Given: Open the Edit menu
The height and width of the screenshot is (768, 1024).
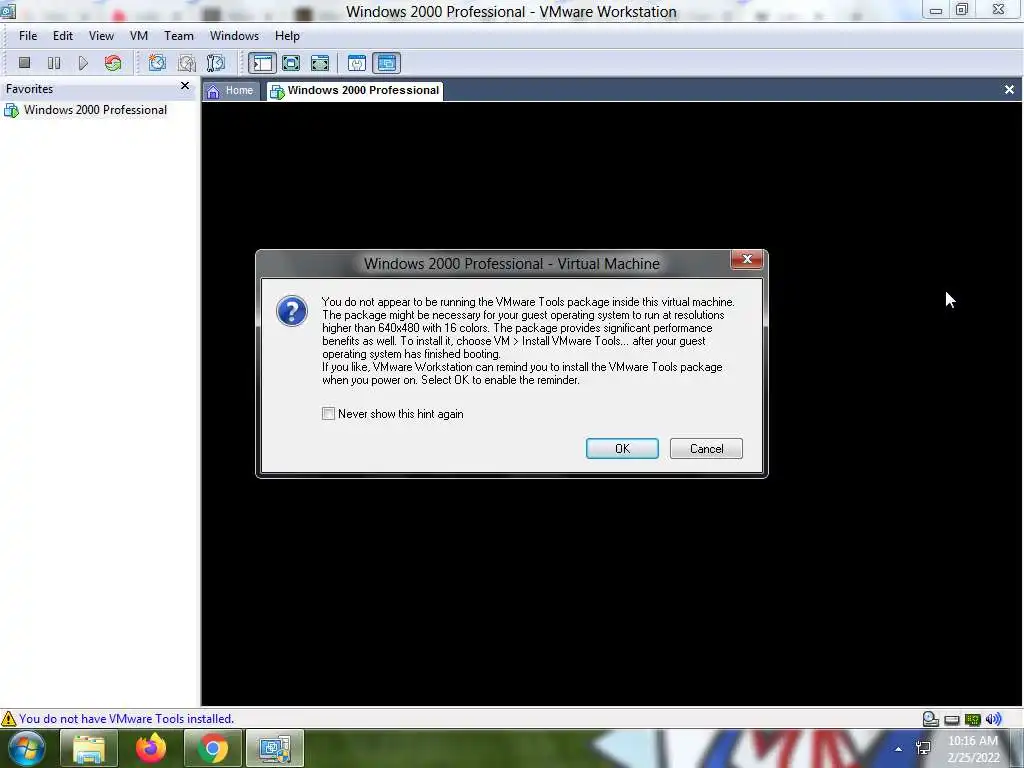Looking at the screenshot, I should coord(63,36).
